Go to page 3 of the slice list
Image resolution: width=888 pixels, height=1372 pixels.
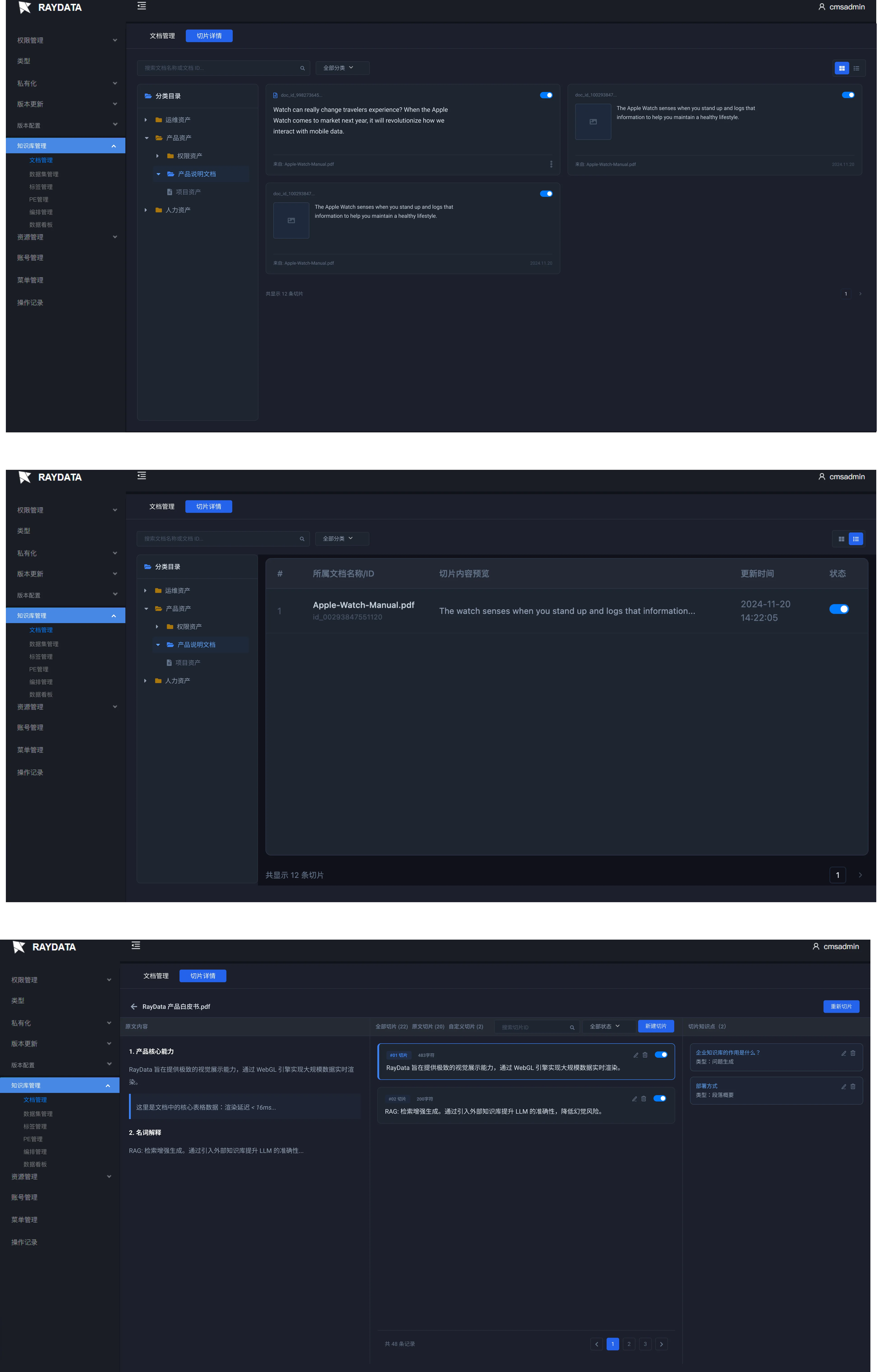pos(645,1344)
